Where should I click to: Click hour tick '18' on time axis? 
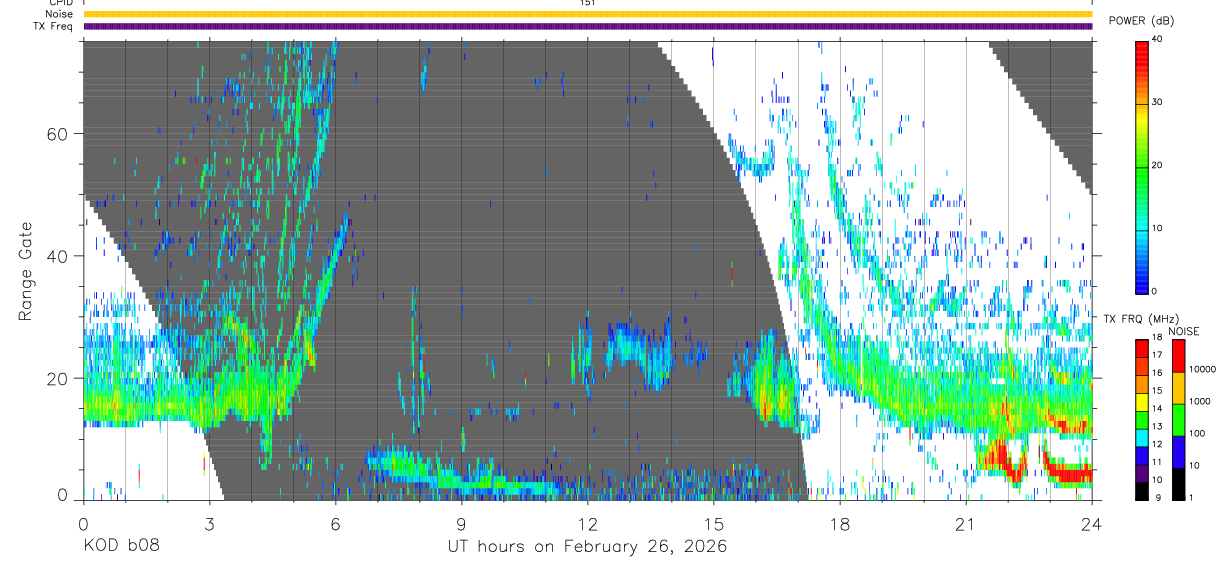point(840,524)
